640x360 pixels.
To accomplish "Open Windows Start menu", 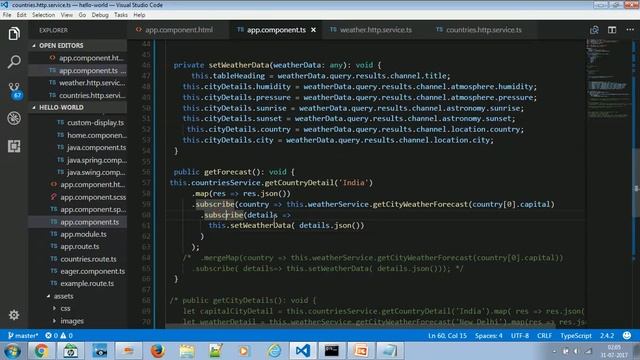I will (x=12, y=351).
